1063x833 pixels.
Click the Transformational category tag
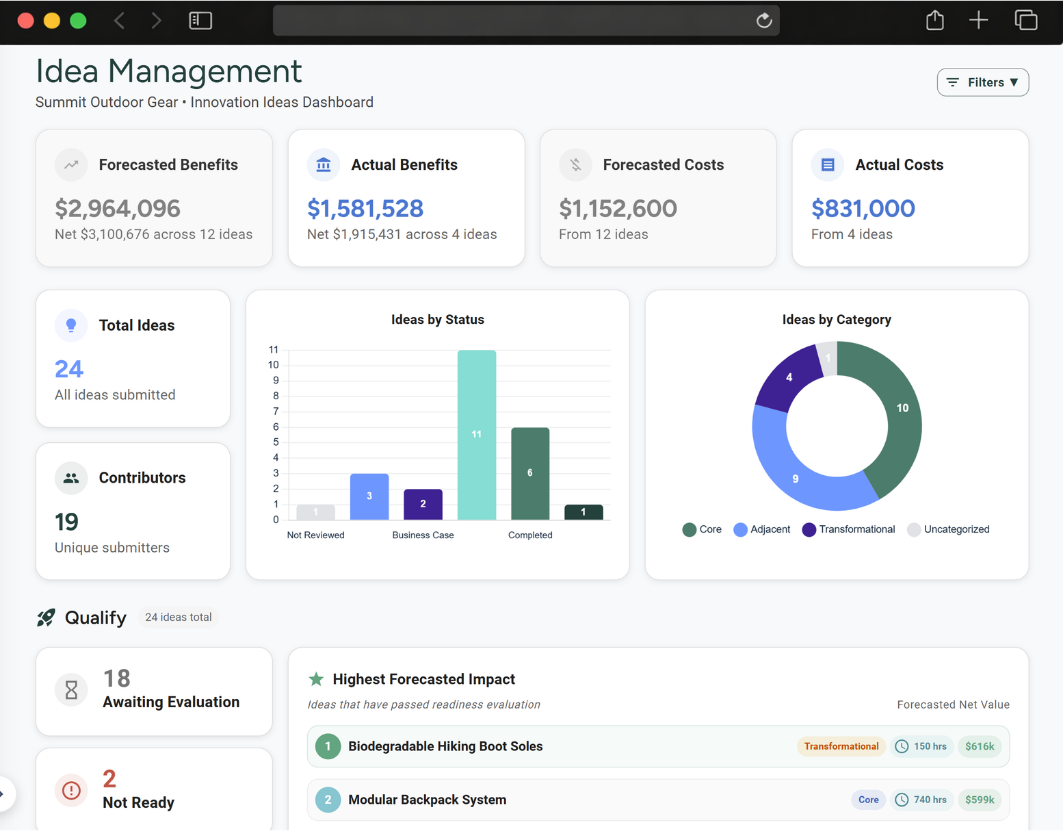(841, 746)
